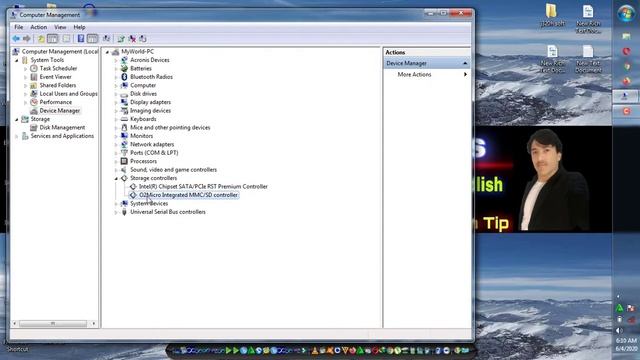
Task: Collapse the MyWorld-PC root node
Action: (x=107, y=52)
